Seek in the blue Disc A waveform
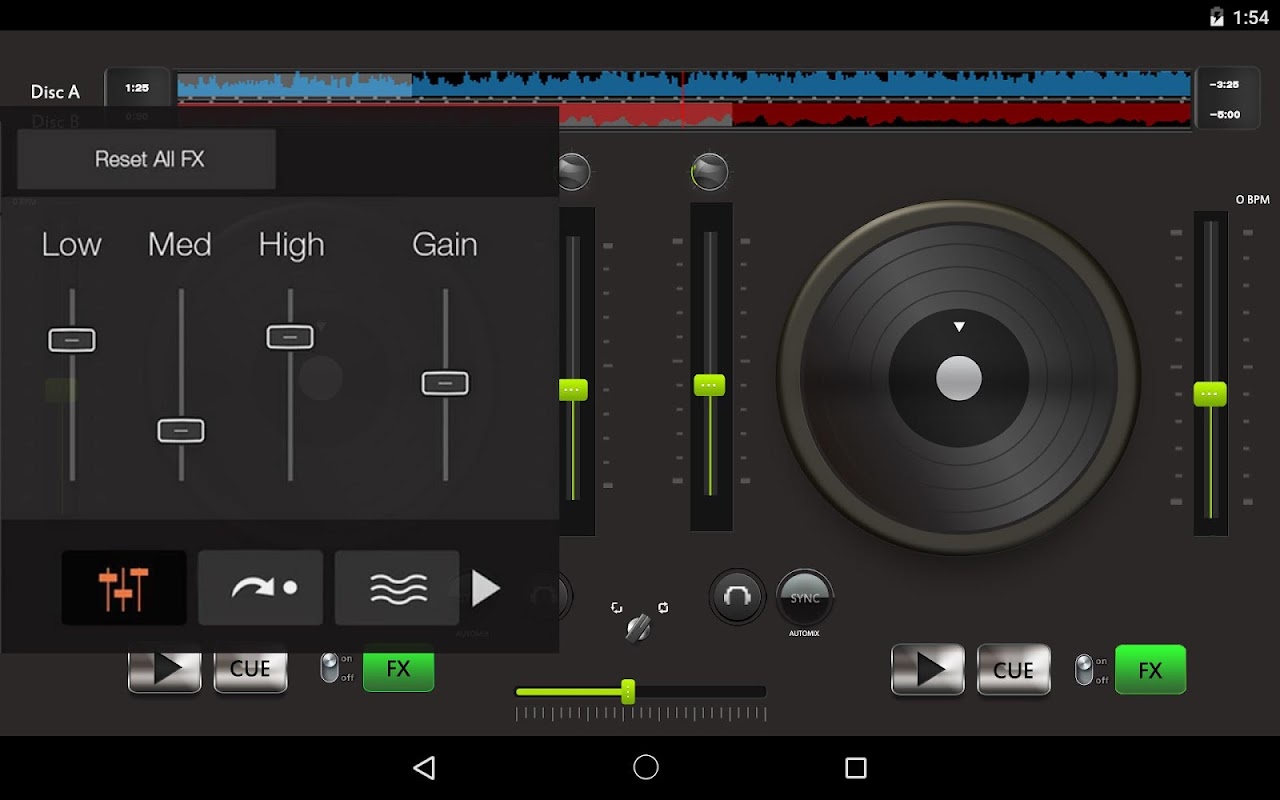The height and width of the screenshot is (800, 1280). tap(684, 85)
